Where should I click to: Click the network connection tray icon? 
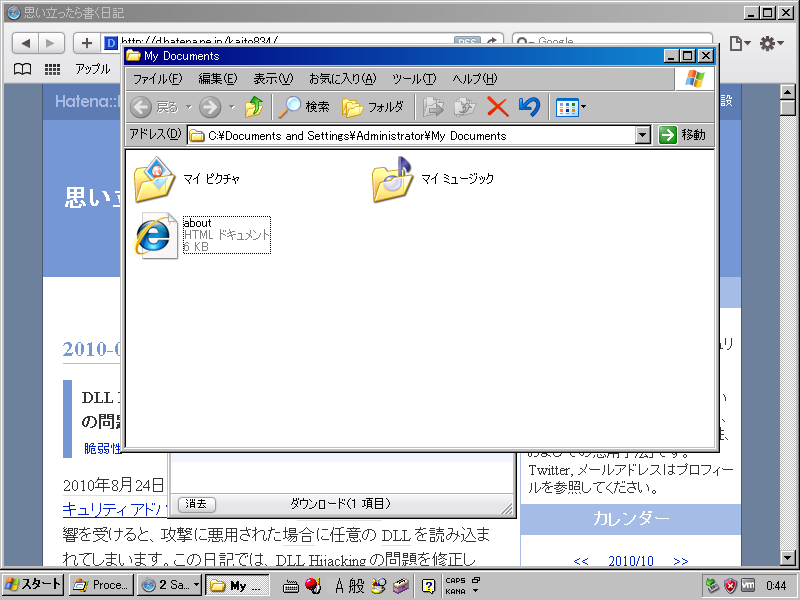(x=712, y=586)
